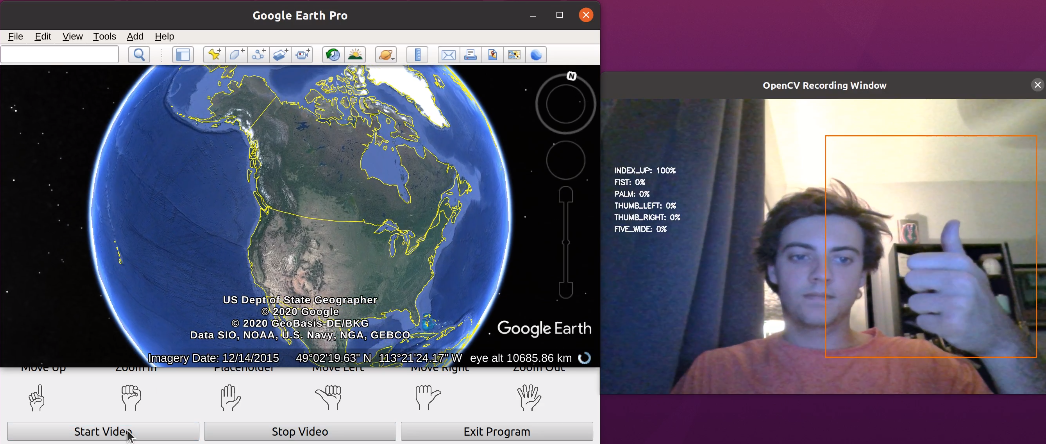Click the index-finger-up Move Up gesture icon
The width and height of the screenshot is (1046, 444).
point(38,397)
